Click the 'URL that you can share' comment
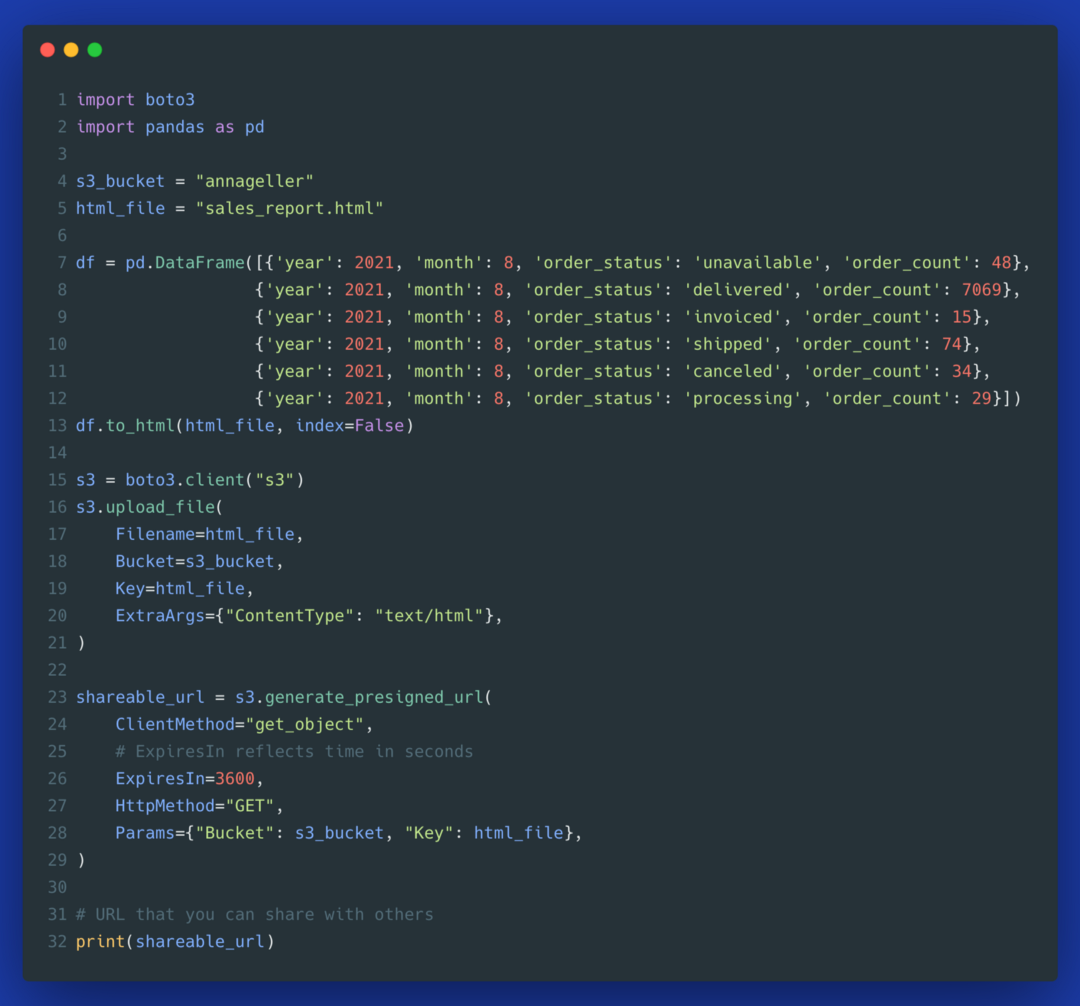 [254, 915]
